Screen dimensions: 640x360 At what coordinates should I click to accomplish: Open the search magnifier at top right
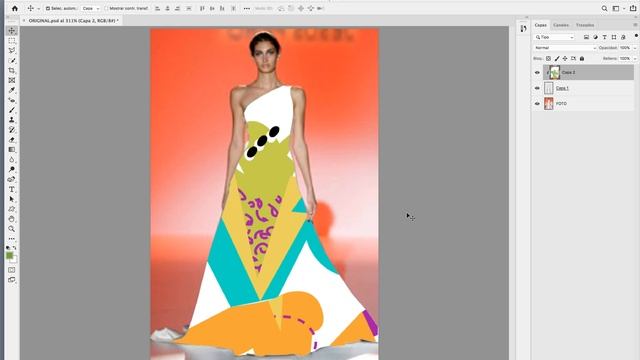(x=604, y=8)
